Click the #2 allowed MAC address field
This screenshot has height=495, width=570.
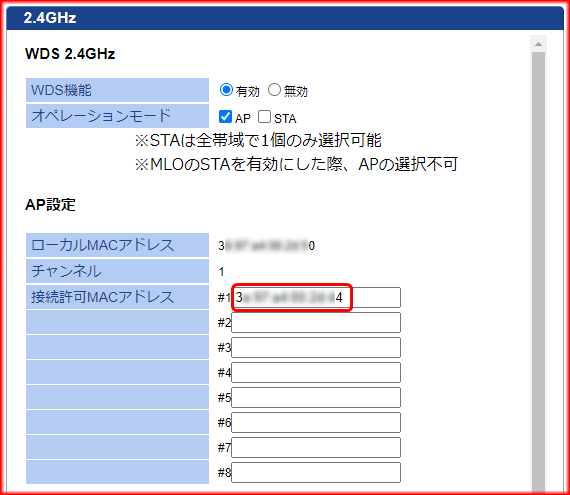click(x=316, y=322)
